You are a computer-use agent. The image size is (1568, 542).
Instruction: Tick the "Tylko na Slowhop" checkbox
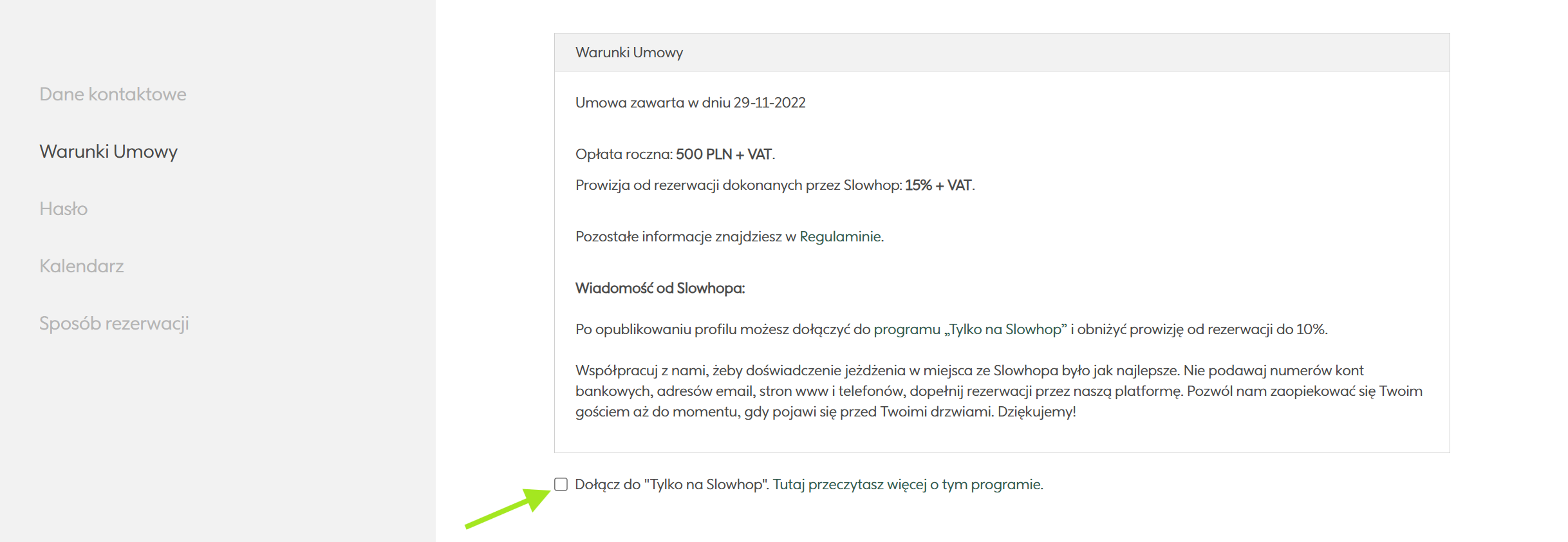pyautogui.click(x=561, y=484)
